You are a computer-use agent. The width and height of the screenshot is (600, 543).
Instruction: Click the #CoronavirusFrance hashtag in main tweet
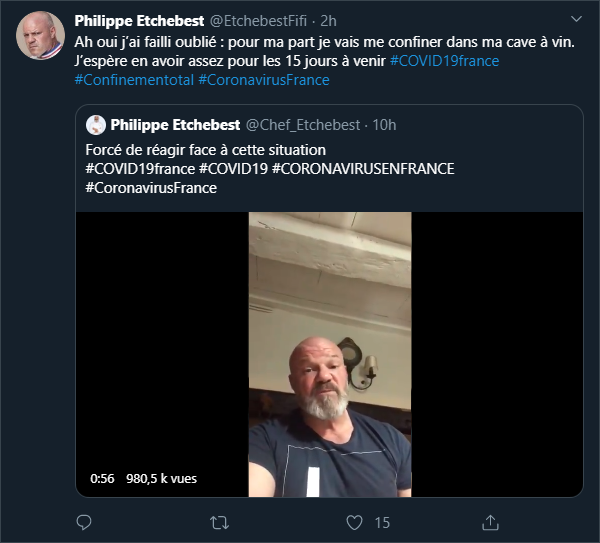[x=264, y=79]
